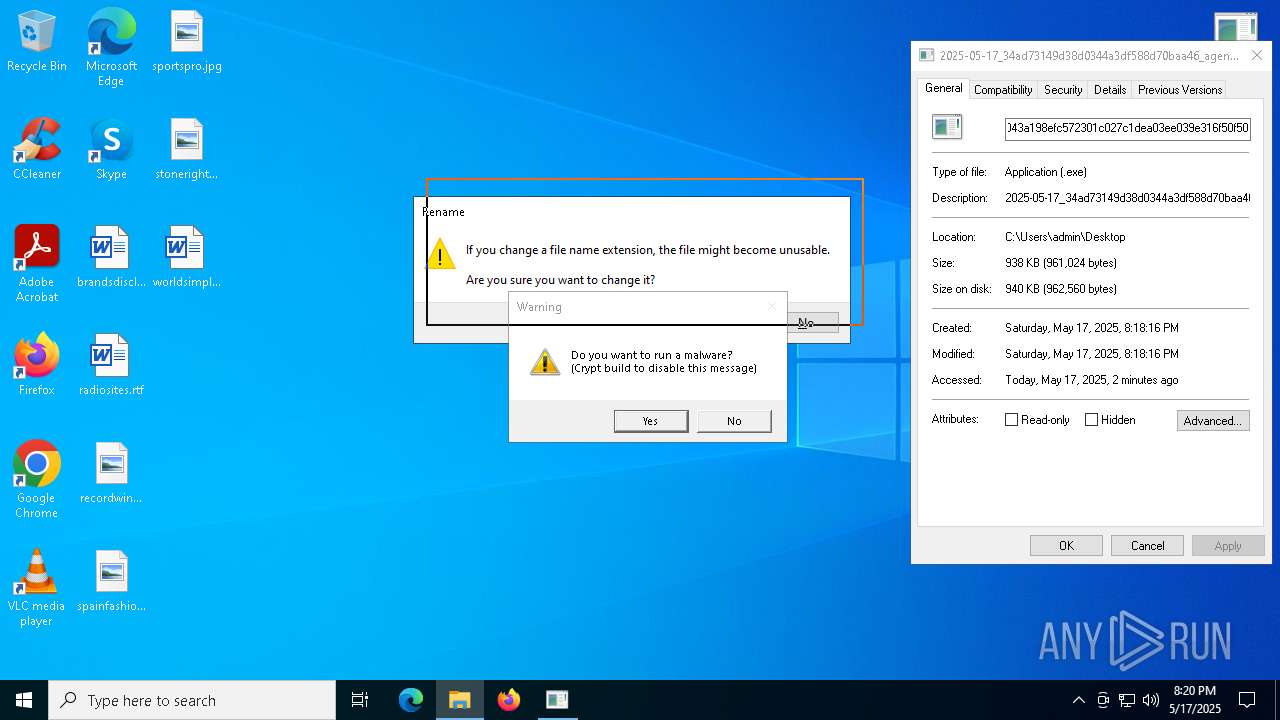Image resolution: width=1280 pixels, height=720 pixels.
Task: Open File Explorer from the taskbar
Action: (460, 700)
